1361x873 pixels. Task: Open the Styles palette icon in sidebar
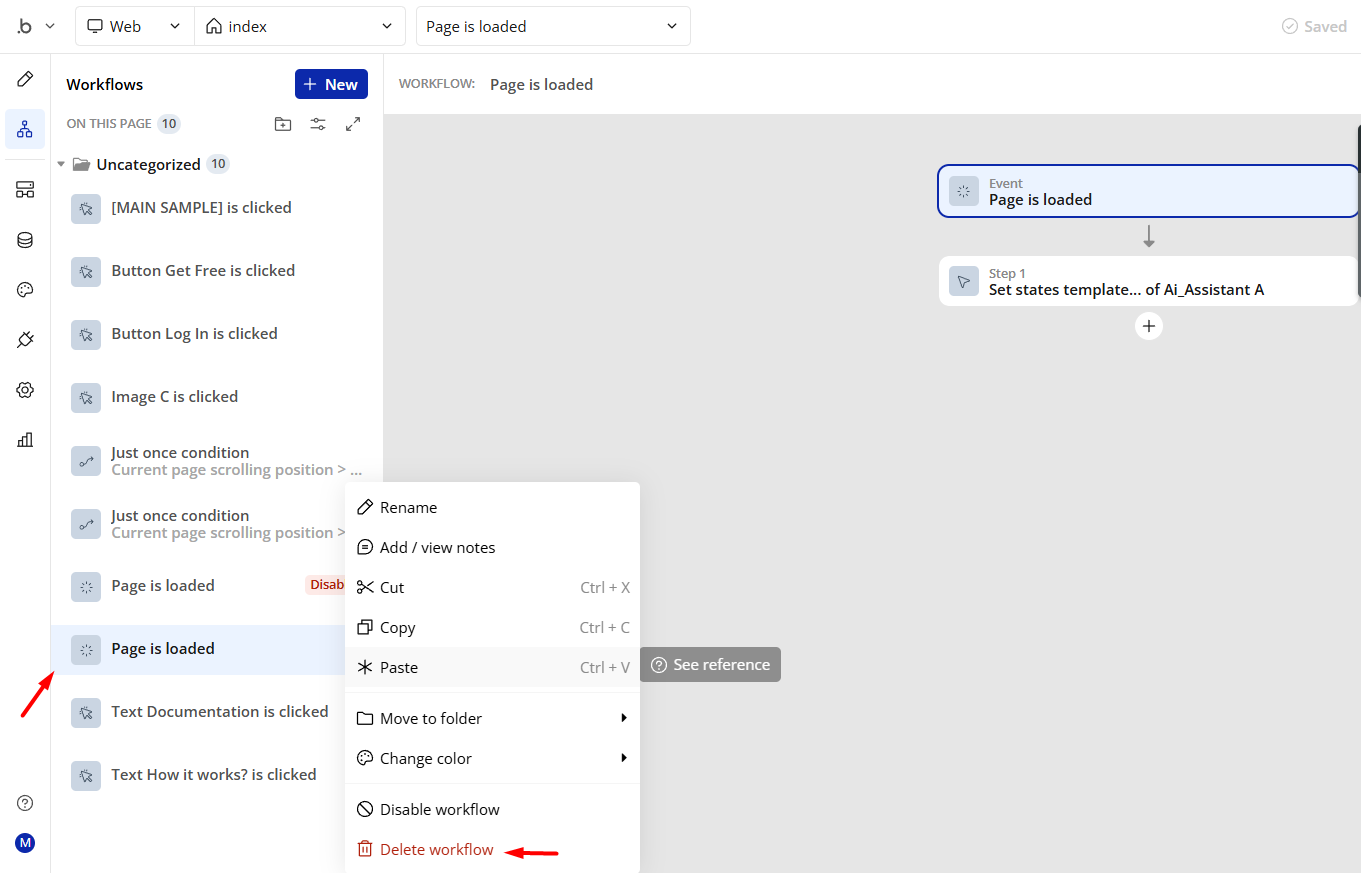tap(25, 290)
